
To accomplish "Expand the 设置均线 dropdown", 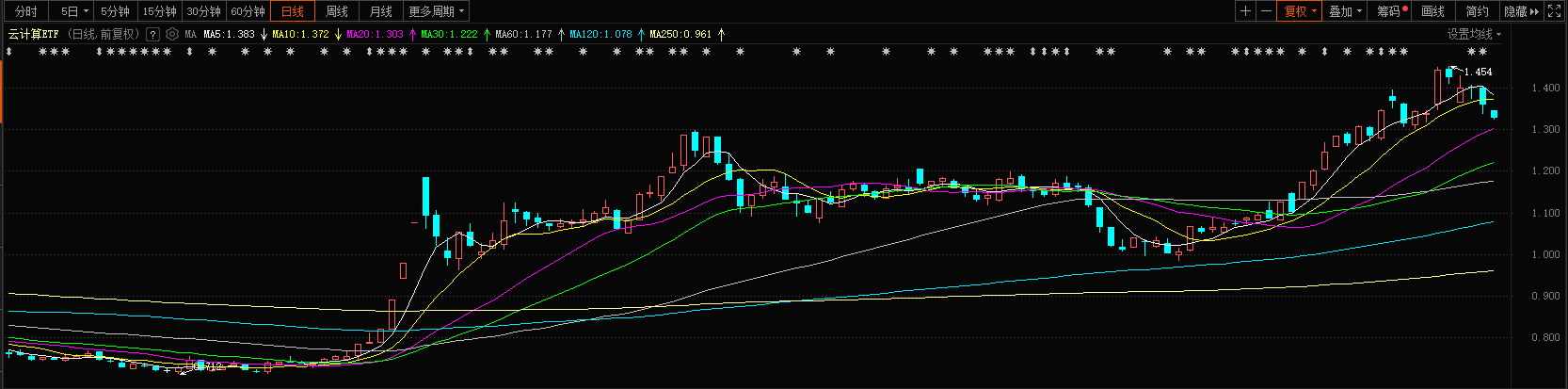I will coord(1475,34).
